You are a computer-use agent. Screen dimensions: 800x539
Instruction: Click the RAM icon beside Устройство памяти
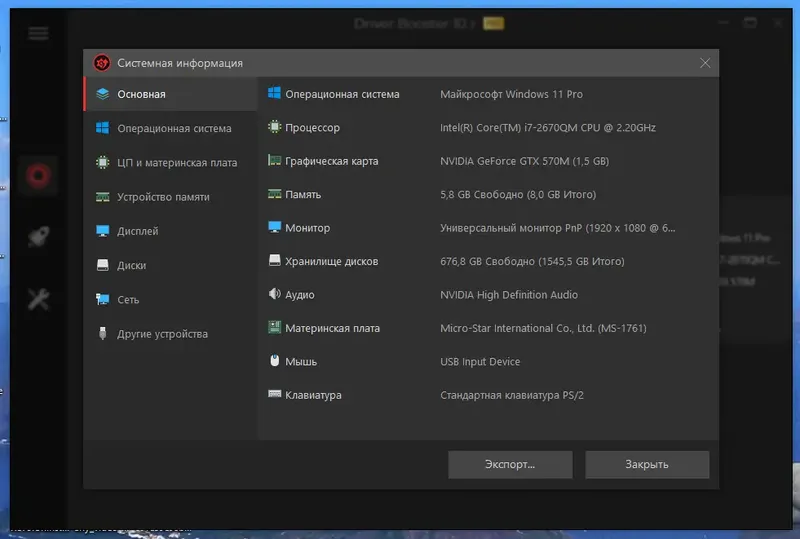(103, 197)
